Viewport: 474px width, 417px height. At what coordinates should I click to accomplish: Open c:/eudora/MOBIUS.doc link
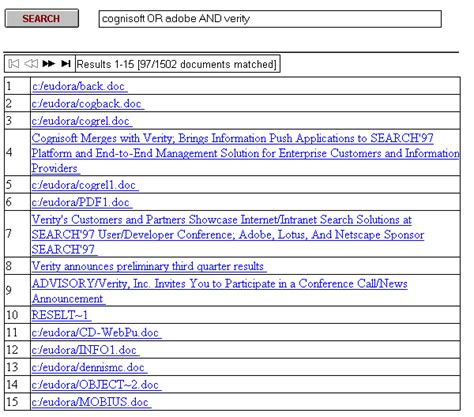click(x=91, y=402)
